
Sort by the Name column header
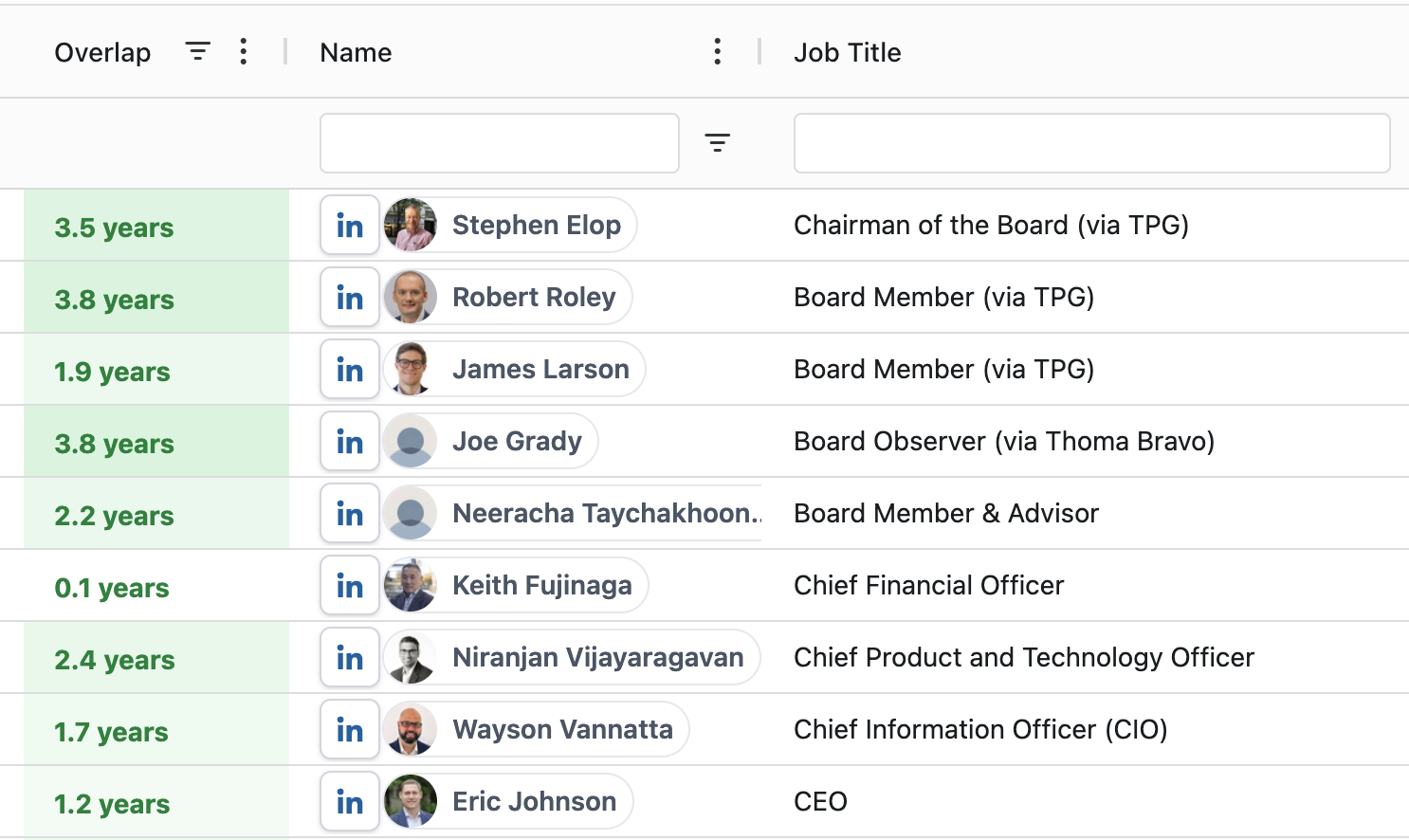tap(356, 52)
